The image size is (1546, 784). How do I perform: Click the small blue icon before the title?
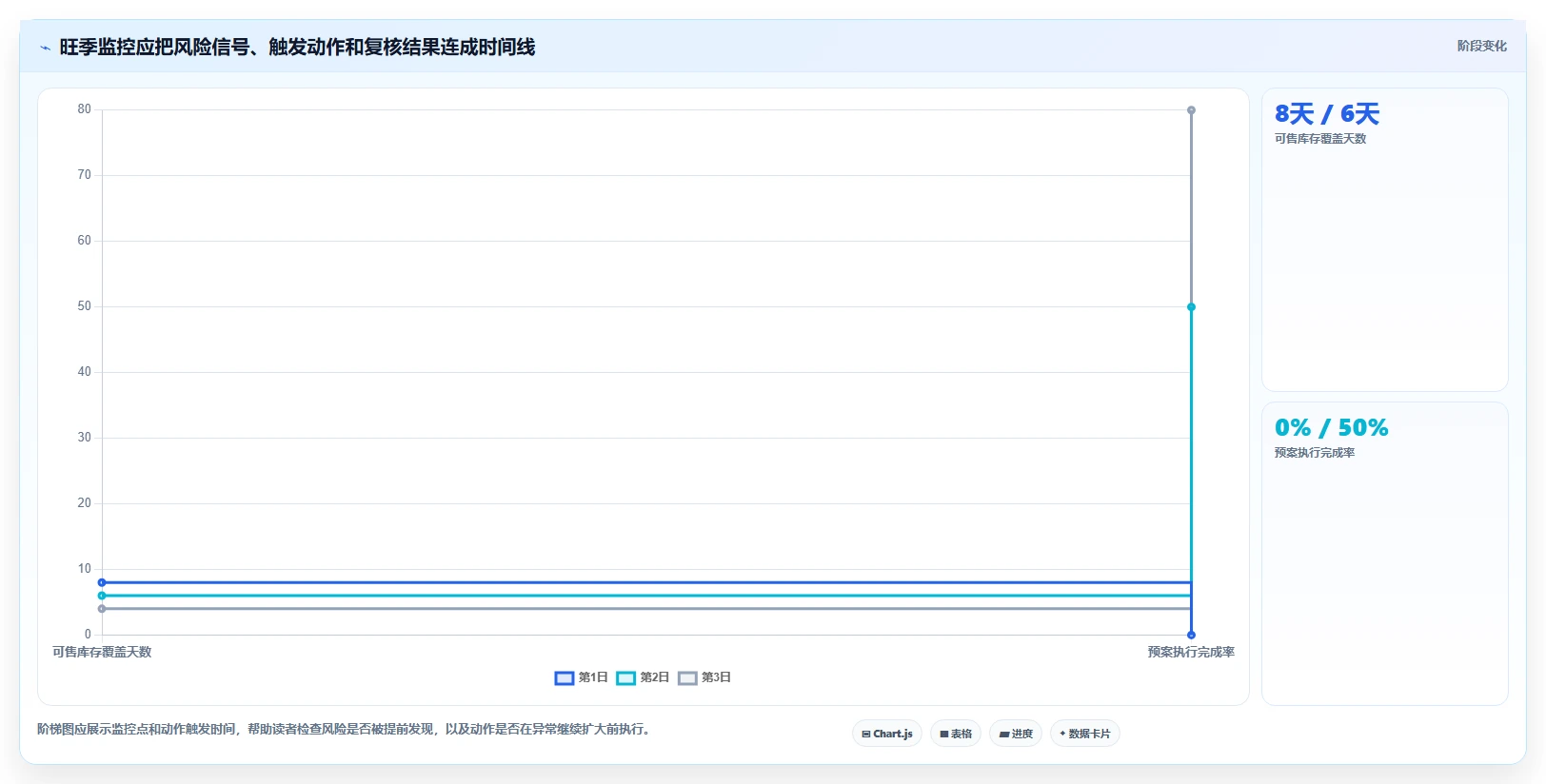(x=45, y=48)
